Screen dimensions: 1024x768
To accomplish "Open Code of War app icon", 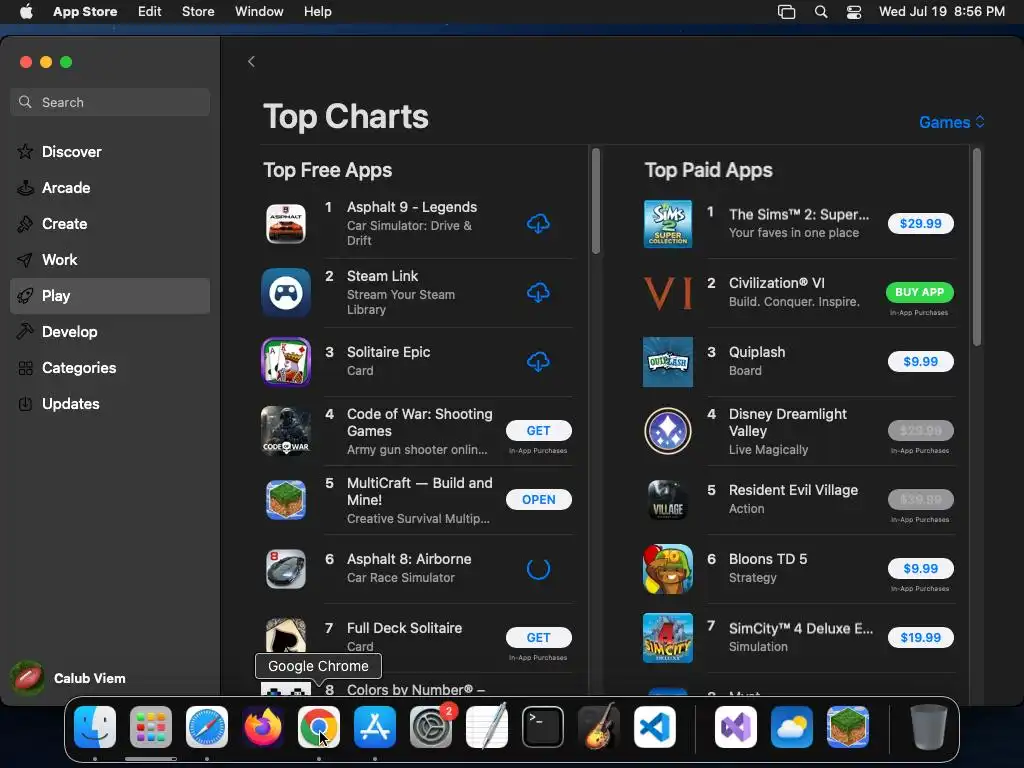I will click(286, 430).
